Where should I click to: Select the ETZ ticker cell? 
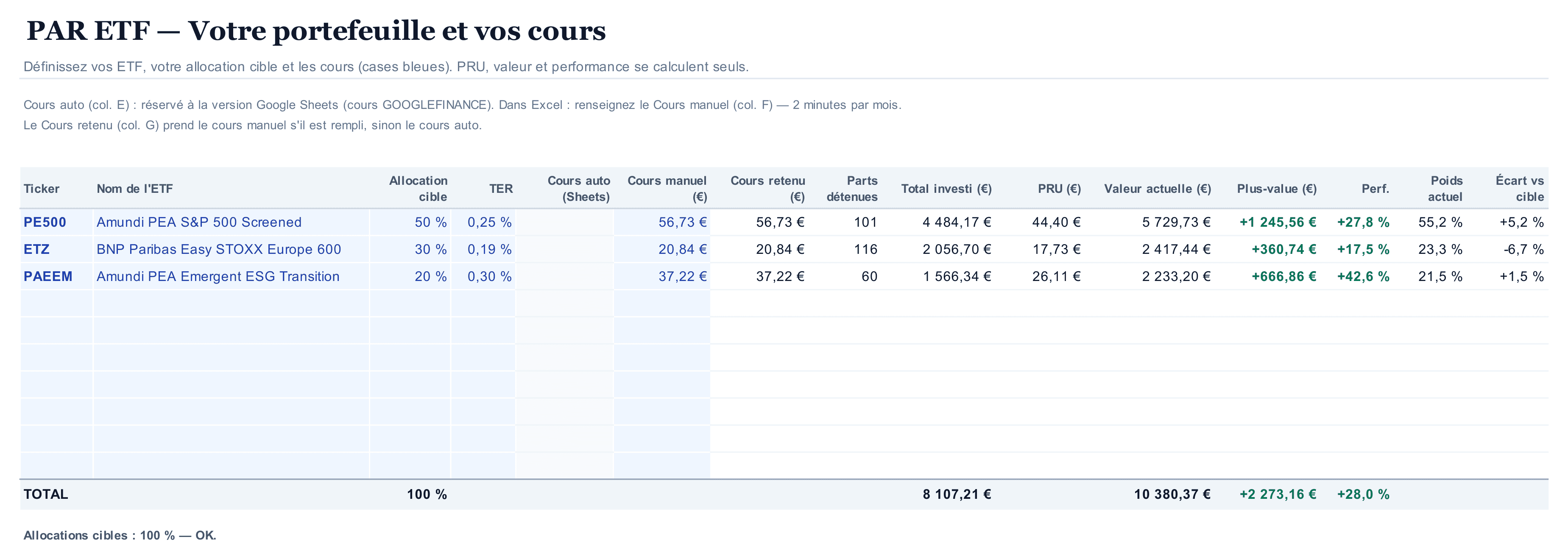point(56,249)
